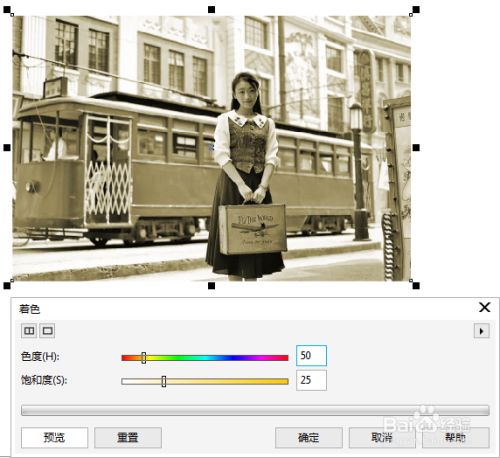Click the 色度(H) hue slider handle
This screenshot has width=500, height=458.
pyautogui.click(x=144, y=358)
